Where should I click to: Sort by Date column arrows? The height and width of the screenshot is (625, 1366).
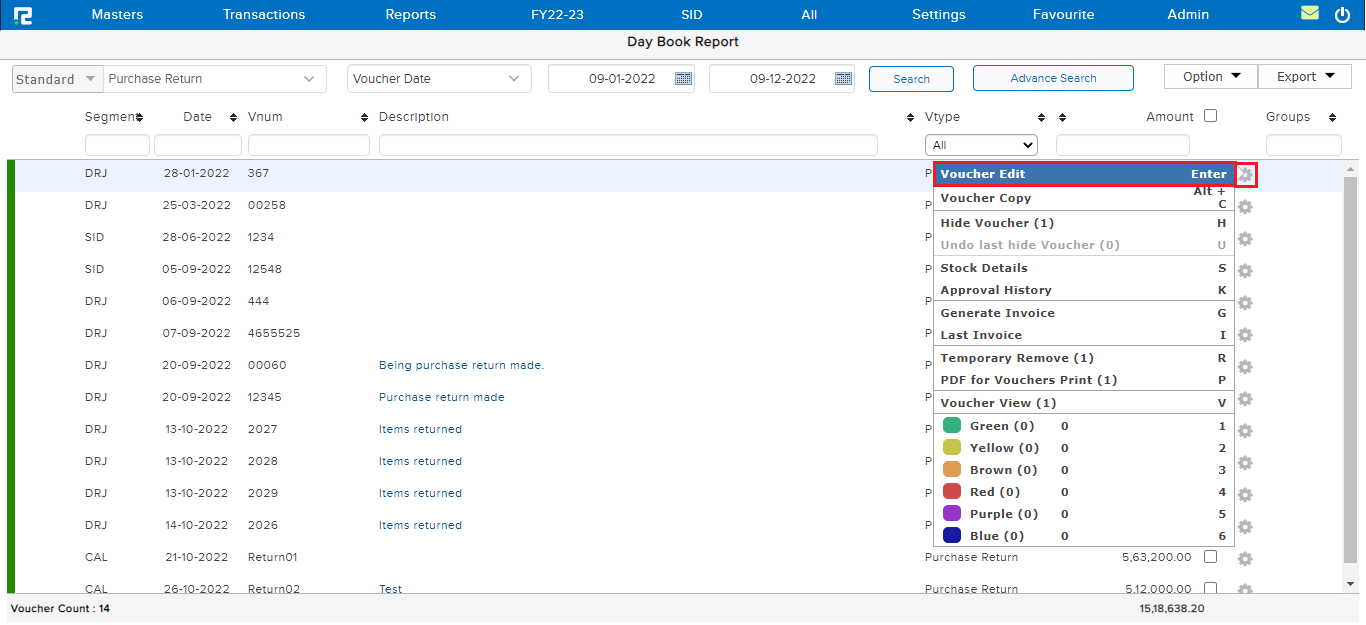click(233, 118)
